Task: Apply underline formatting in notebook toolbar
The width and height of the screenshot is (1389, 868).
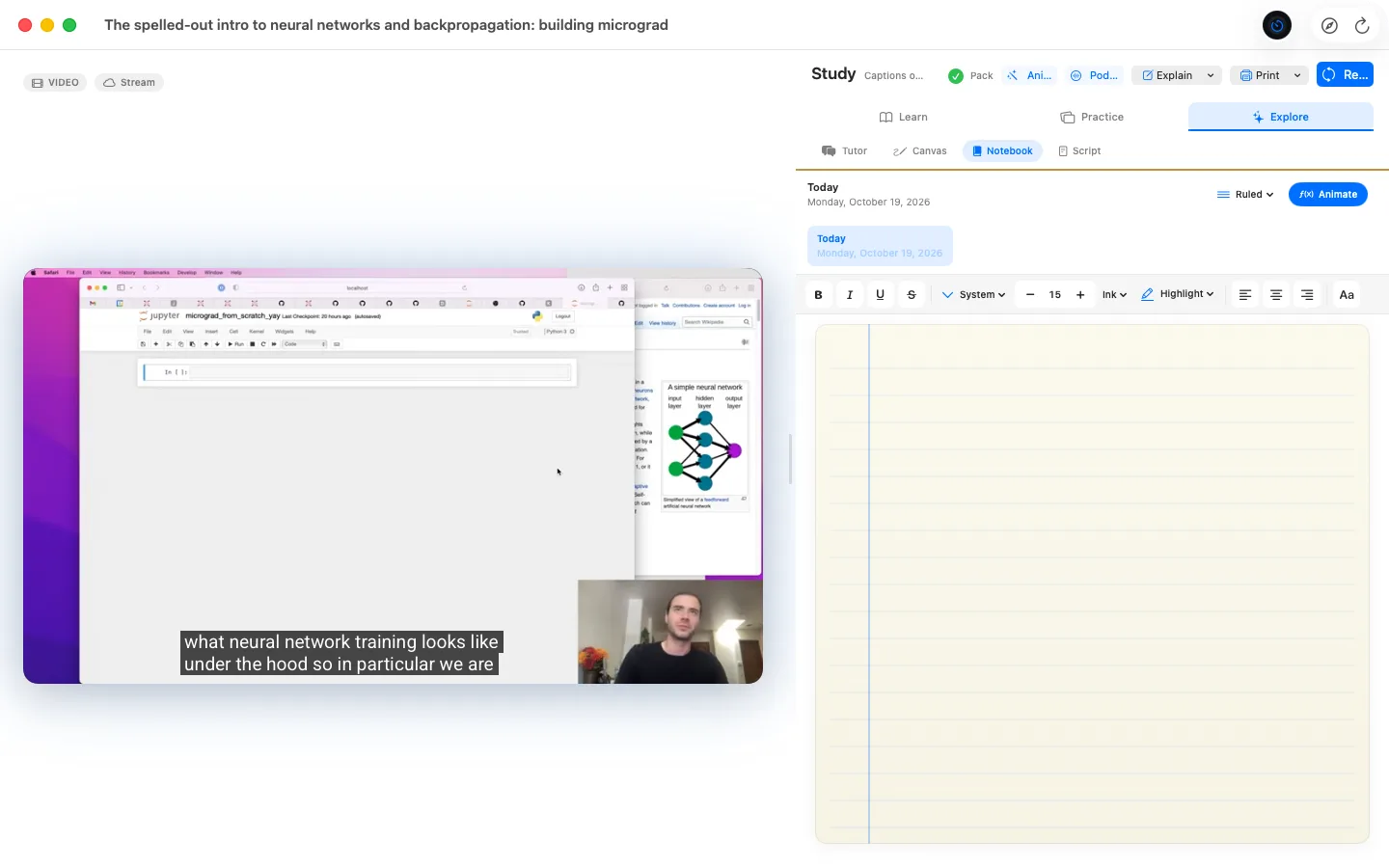Action: [881, 295]
